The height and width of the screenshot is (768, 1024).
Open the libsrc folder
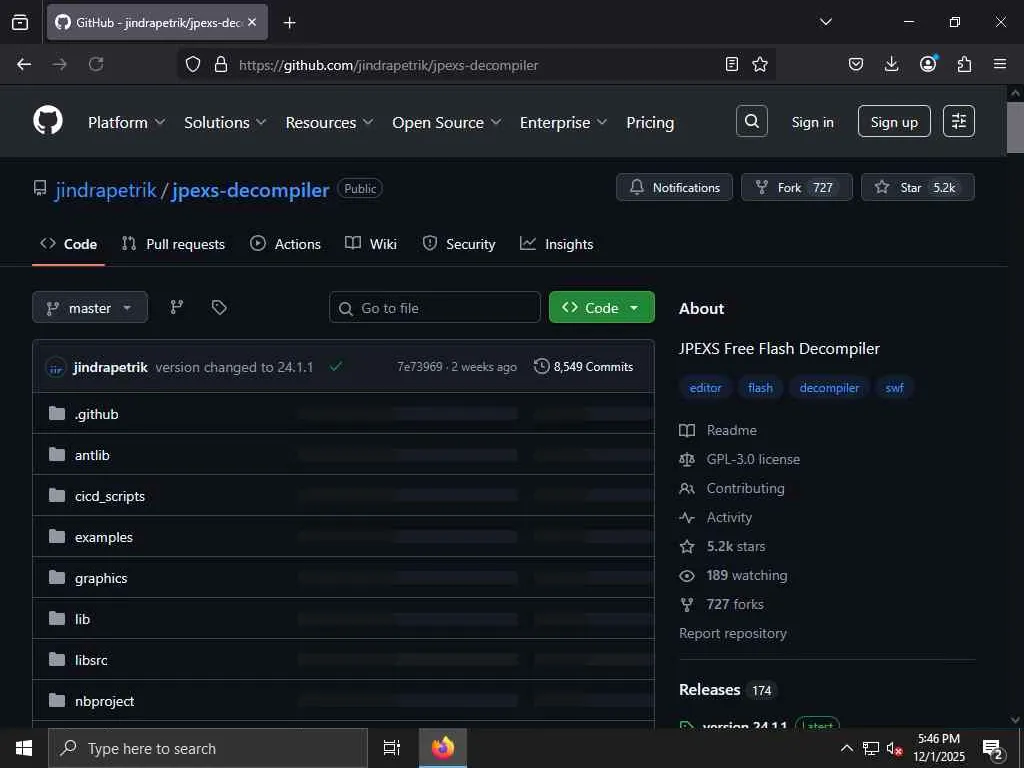pos(91,660)
